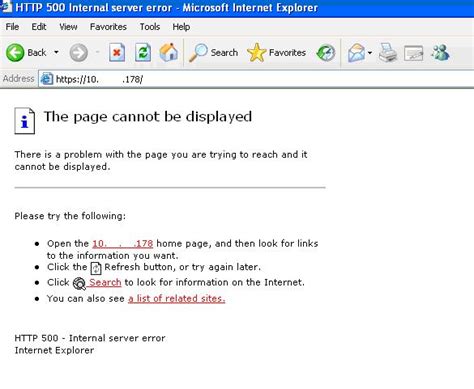Click 'Please try the following:' text
Image resolution: width=474 pixels, height=389 pixels.
coord(70,216)
